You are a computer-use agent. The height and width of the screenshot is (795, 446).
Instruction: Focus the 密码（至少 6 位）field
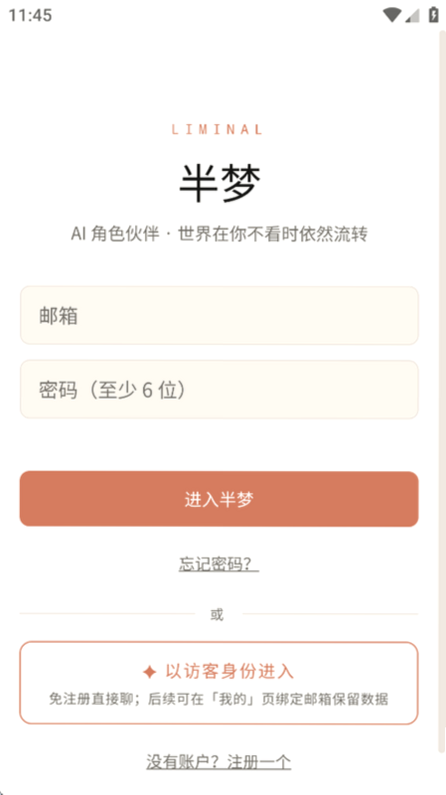tap(219, 389)
